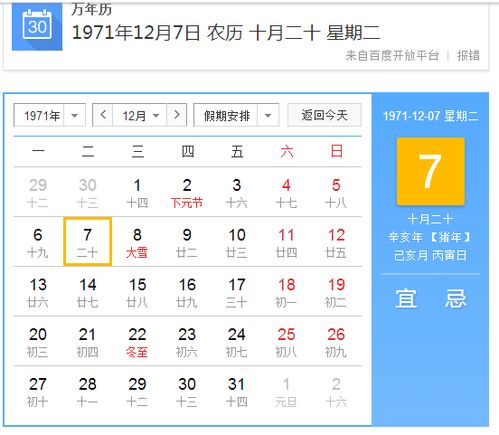Select December 25 (初八)
Image resolution: width=499 pixels, height=435 pixels.
pos(286,342)
